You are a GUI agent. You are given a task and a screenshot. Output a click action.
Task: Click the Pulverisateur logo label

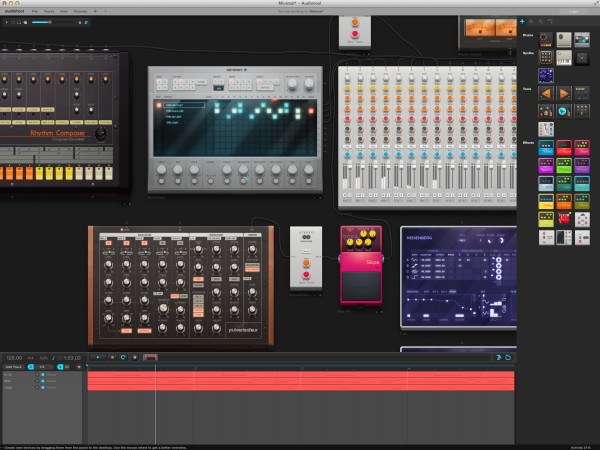(x=243, y=329)
